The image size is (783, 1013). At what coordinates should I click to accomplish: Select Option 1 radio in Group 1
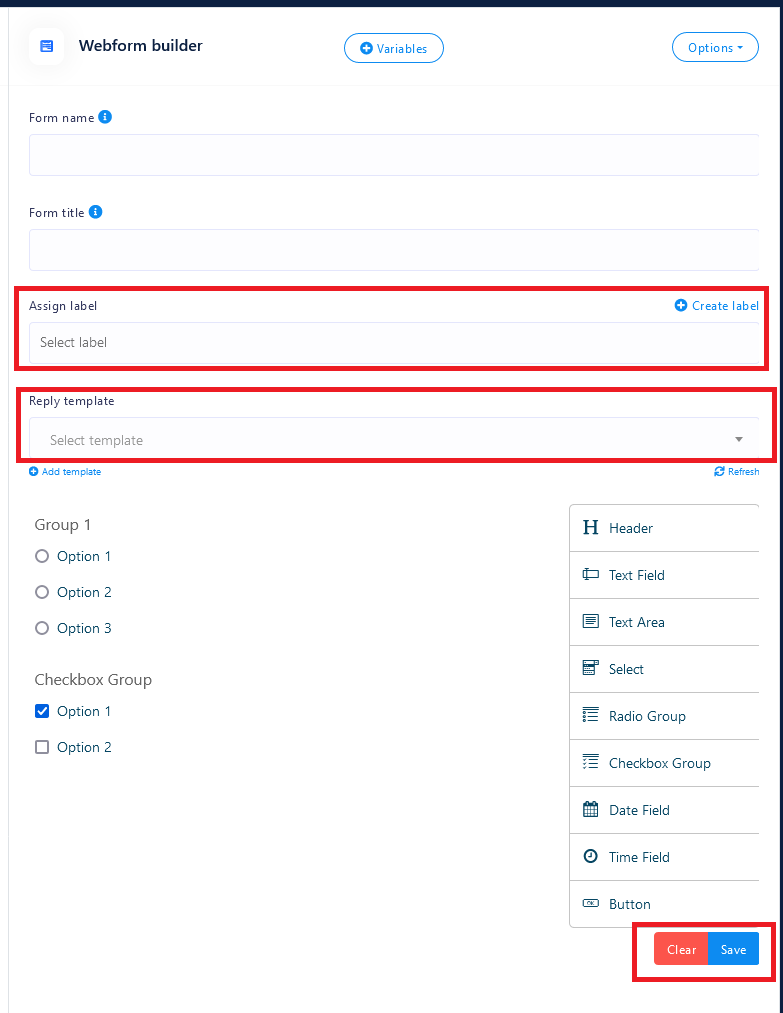42,556
